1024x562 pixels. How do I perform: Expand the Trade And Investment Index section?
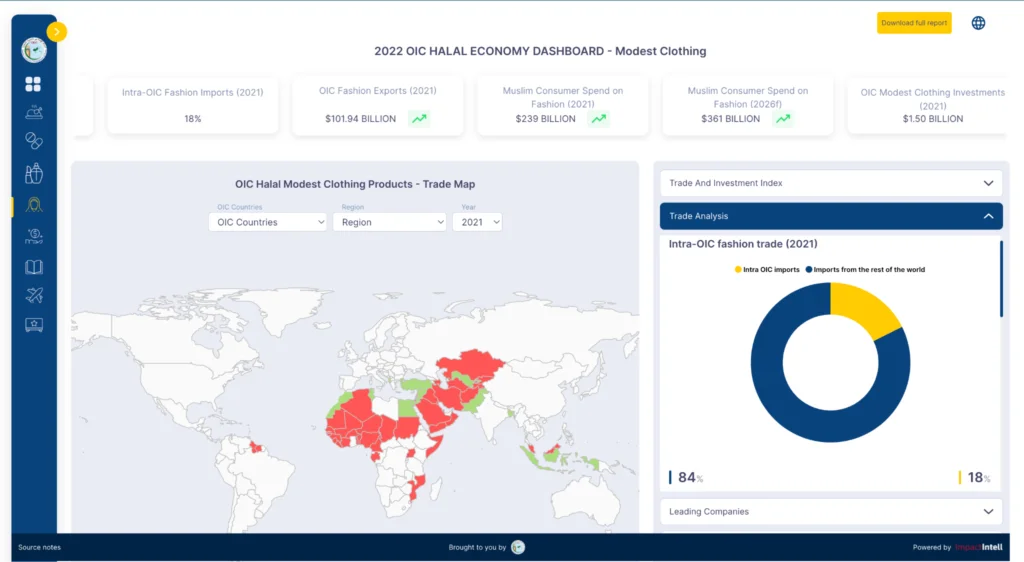pos(831,183)
